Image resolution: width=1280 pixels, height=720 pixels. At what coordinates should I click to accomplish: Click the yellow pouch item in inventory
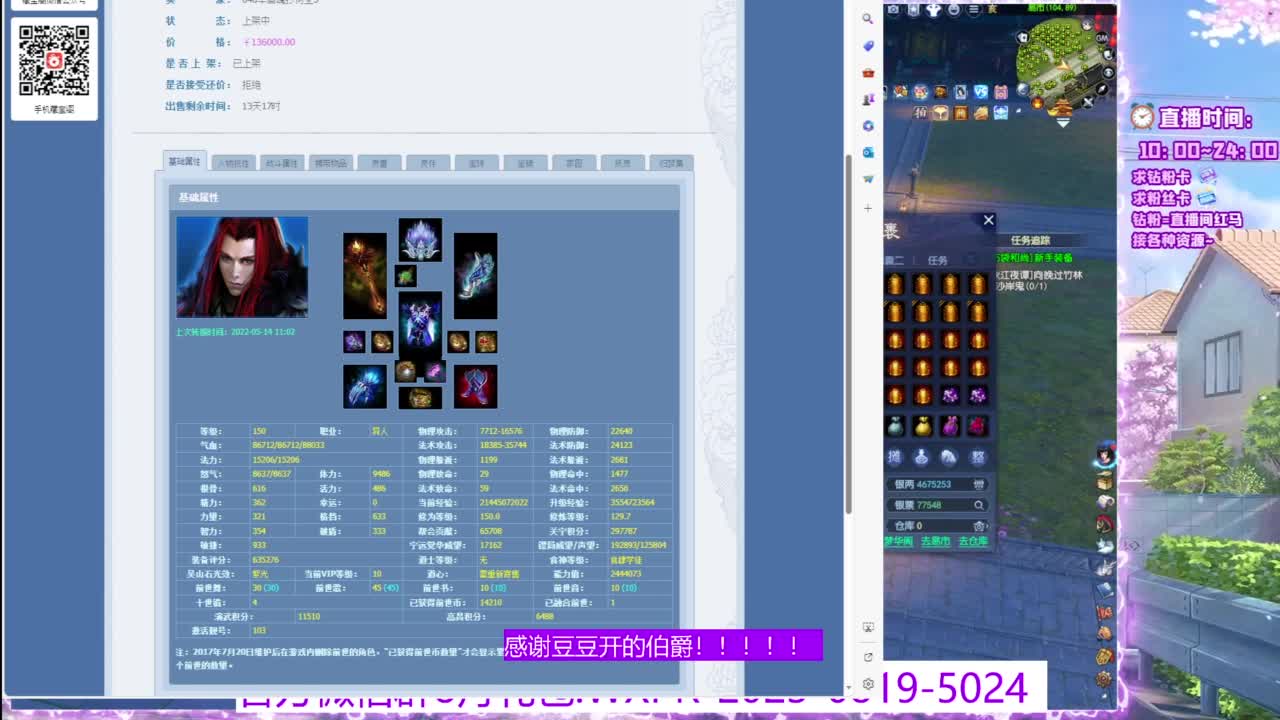[922, 426]
